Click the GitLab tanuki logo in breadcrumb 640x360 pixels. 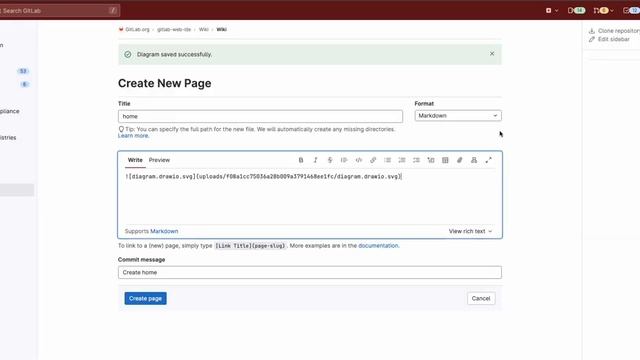coord(121,29)
